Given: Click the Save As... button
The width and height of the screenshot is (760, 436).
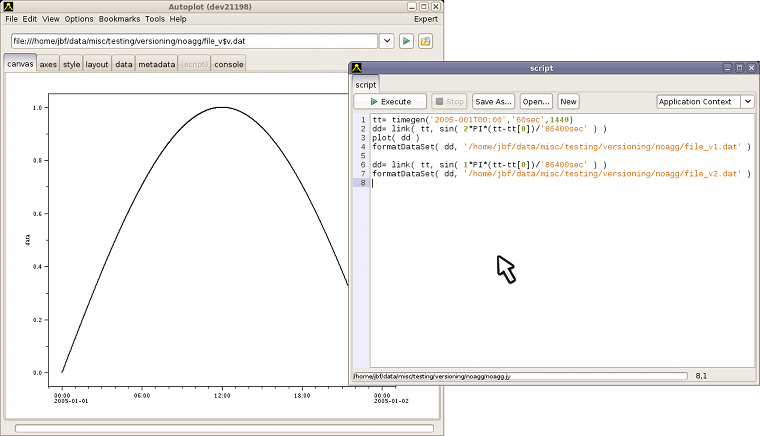Looking at the screenshot, I should 493,101.
